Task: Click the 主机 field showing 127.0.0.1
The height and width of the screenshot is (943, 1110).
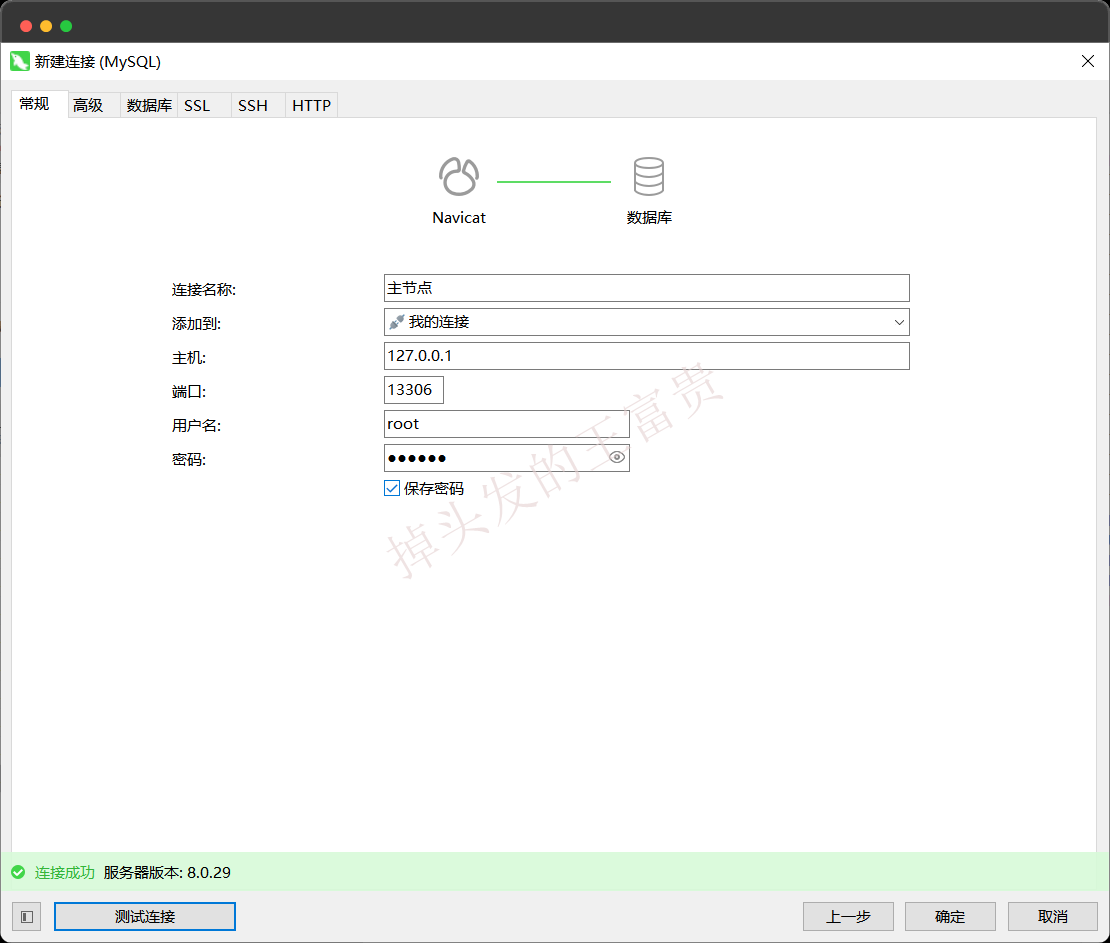Action: click(x=646, y=356)
